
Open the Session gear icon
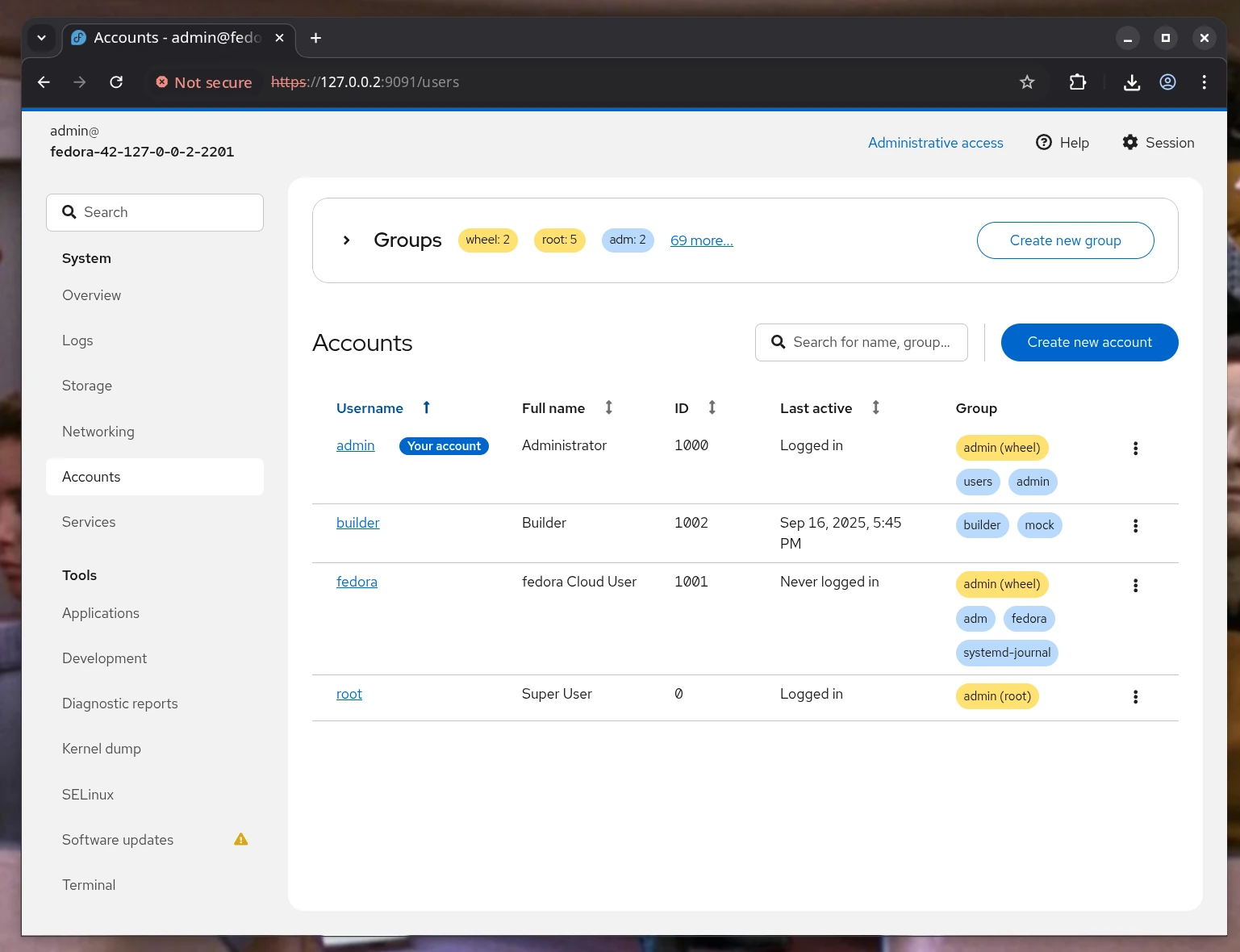click(x=1130, y=142)
